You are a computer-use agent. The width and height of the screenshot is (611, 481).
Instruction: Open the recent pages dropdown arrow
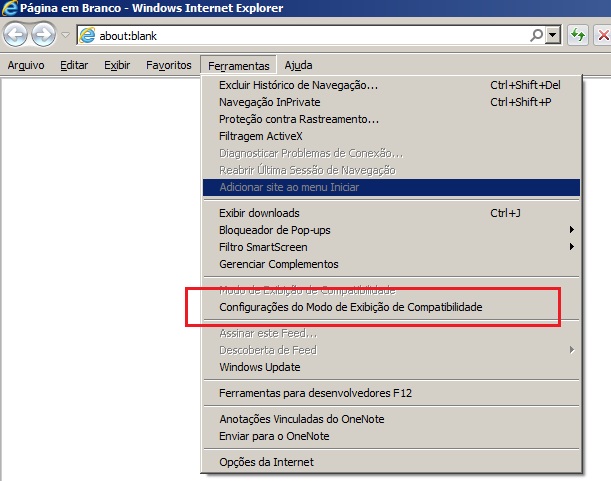pos(65,35)
